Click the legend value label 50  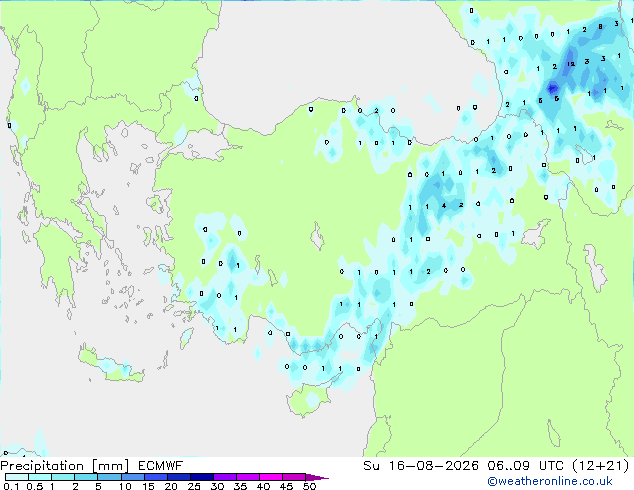coord(310,486)
